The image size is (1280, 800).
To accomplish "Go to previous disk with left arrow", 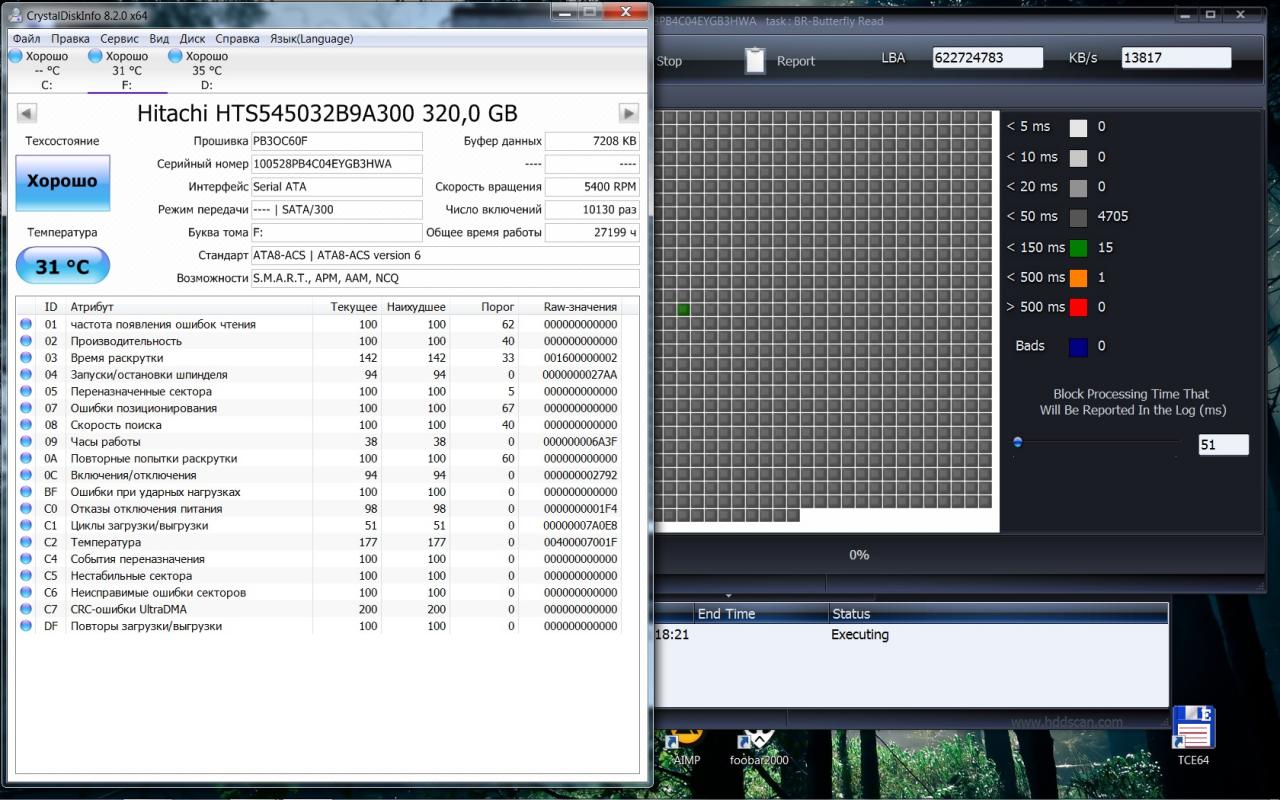I will click(27, 113).
